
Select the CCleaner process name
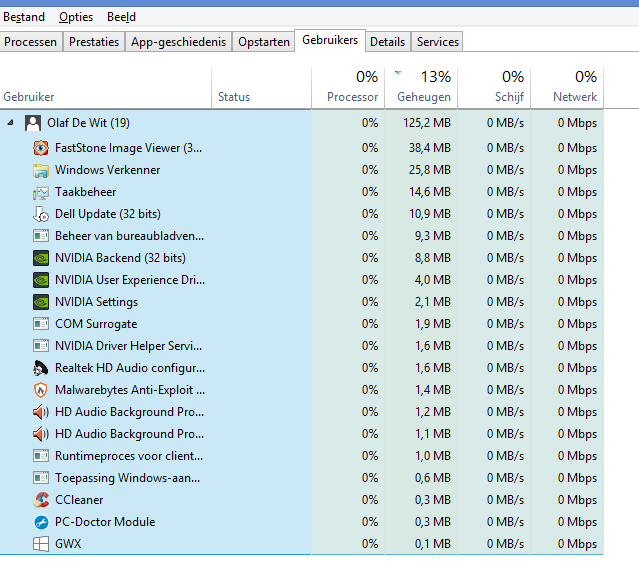coord(79,500)
